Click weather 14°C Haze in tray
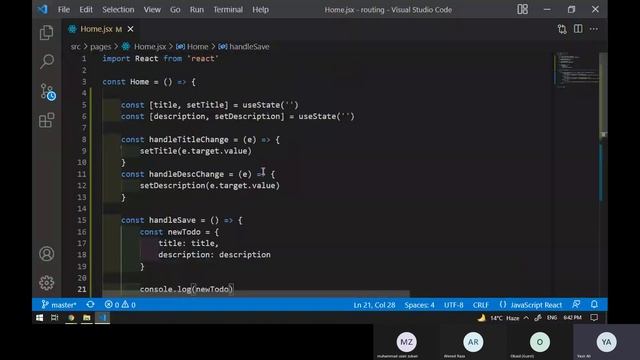 498,318
